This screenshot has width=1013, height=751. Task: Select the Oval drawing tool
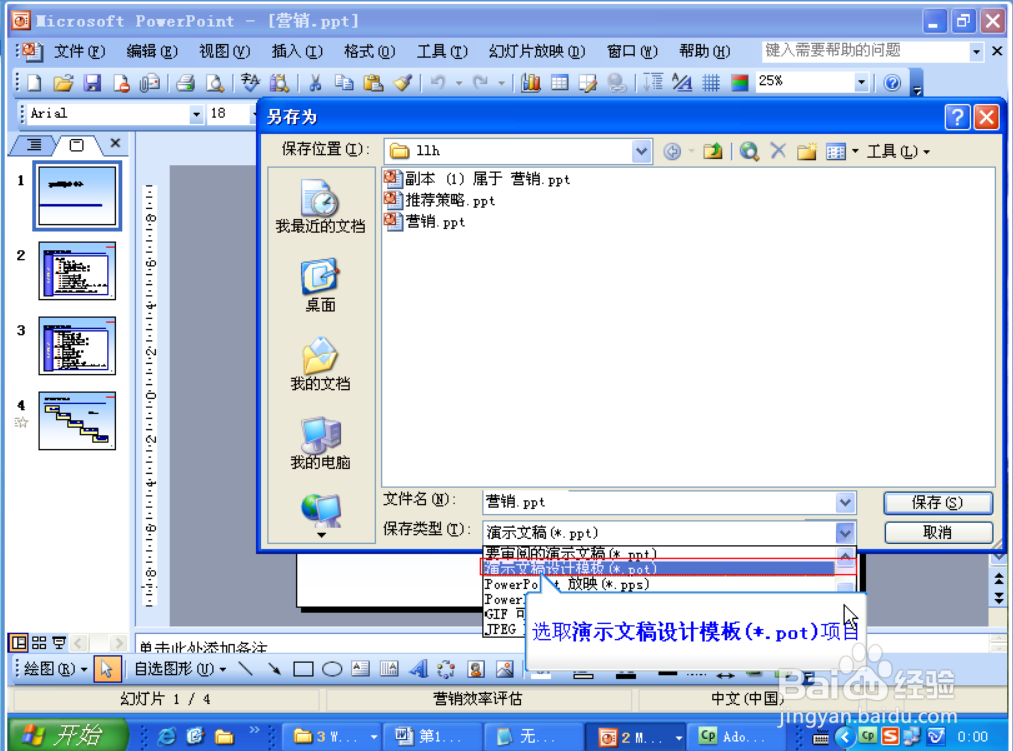point(332,669)
